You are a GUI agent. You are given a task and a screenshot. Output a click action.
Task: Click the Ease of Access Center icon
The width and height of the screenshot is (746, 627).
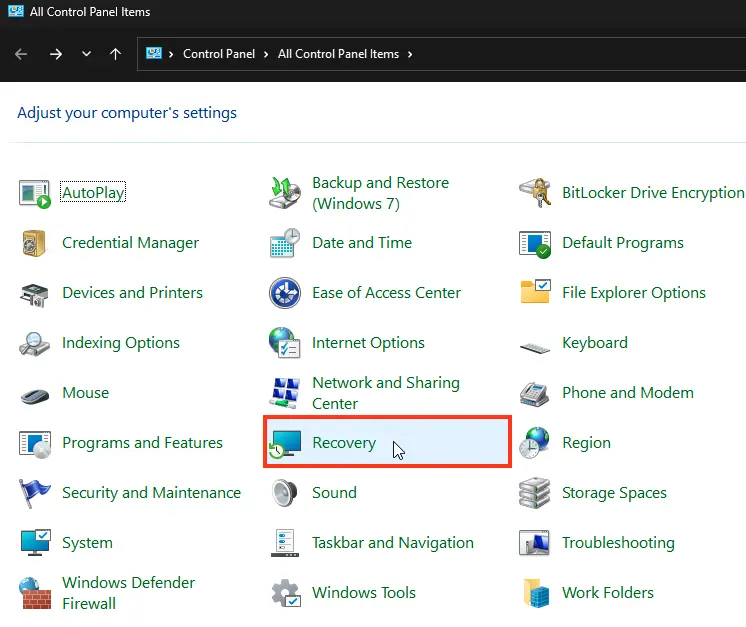[x=285, y=293]
